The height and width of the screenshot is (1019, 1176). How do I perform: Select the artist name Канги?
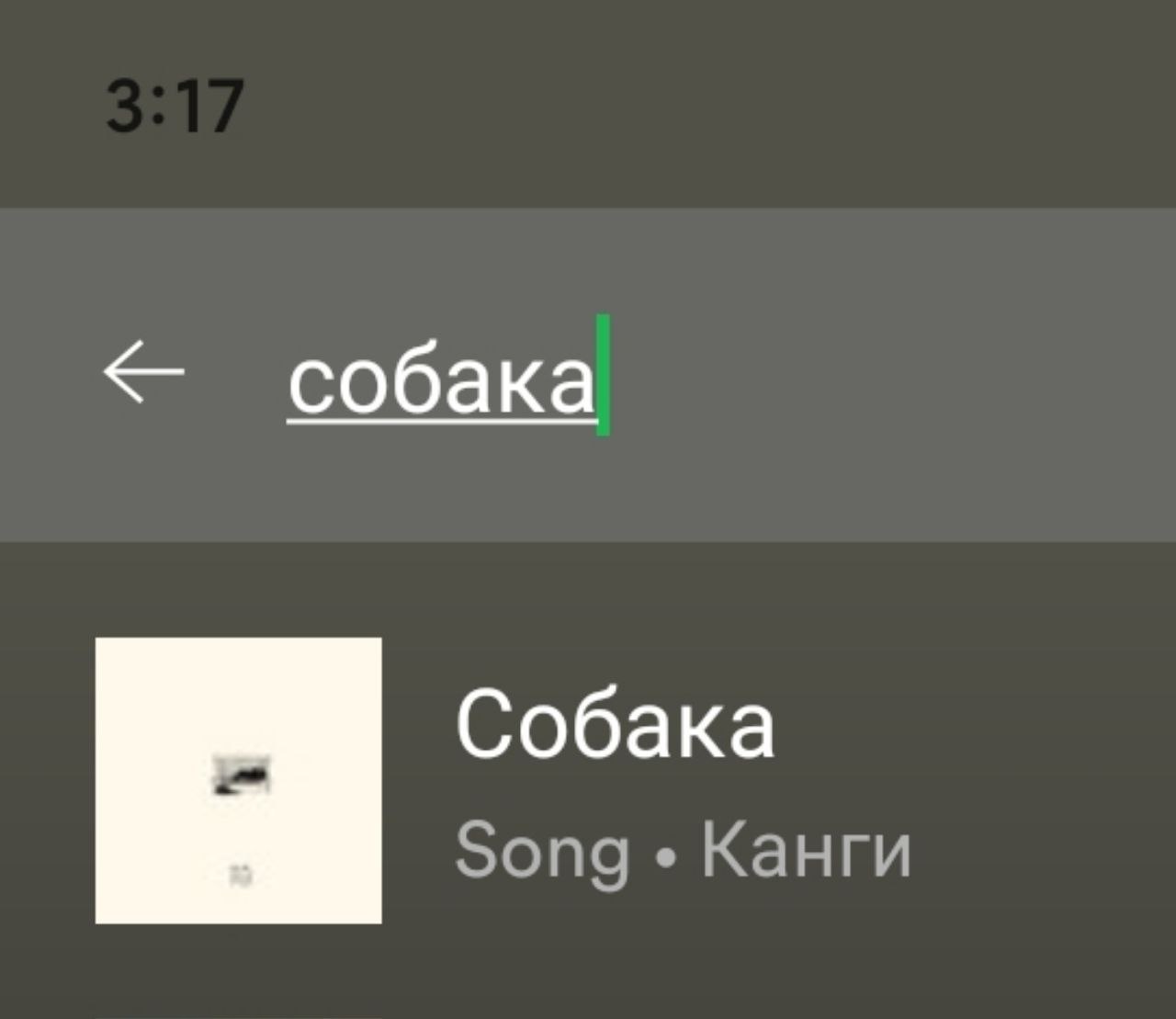click(x=806, y=851)
